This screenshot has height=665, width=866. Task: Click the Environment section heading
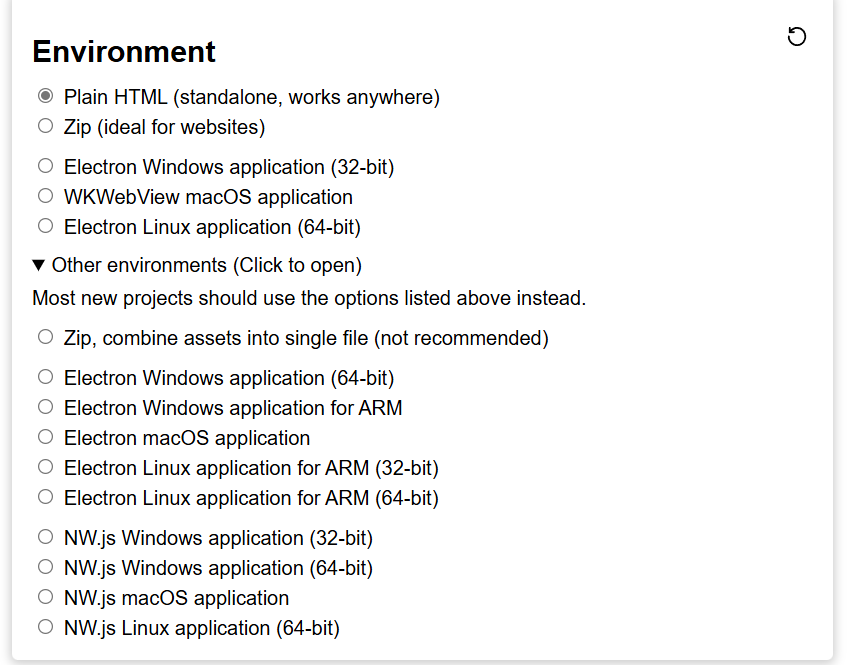(x=124, y=52)
